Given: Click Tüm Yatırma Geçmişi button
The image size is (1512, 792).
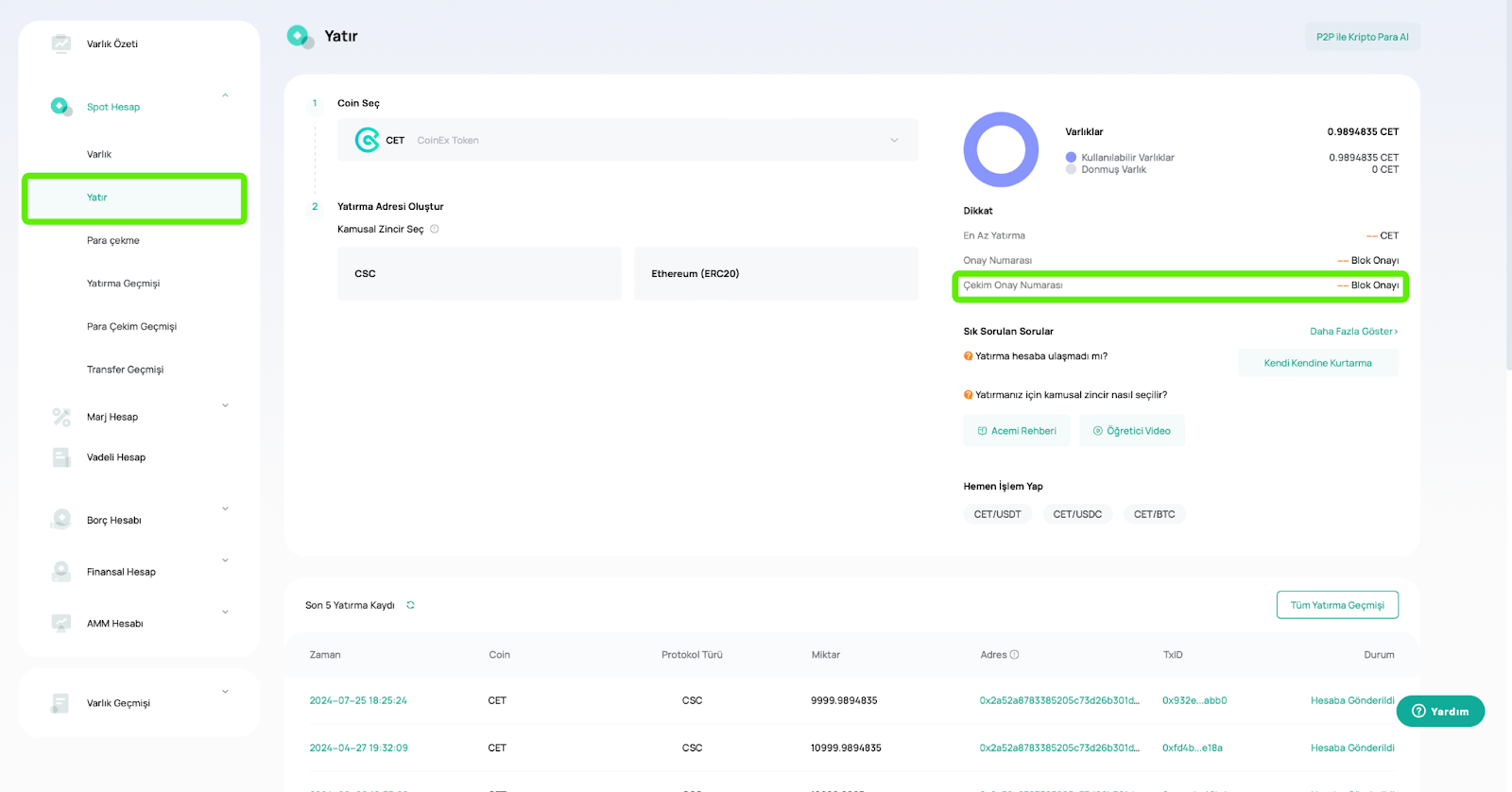Looking at the screenshot, I should coord(1337,605).
